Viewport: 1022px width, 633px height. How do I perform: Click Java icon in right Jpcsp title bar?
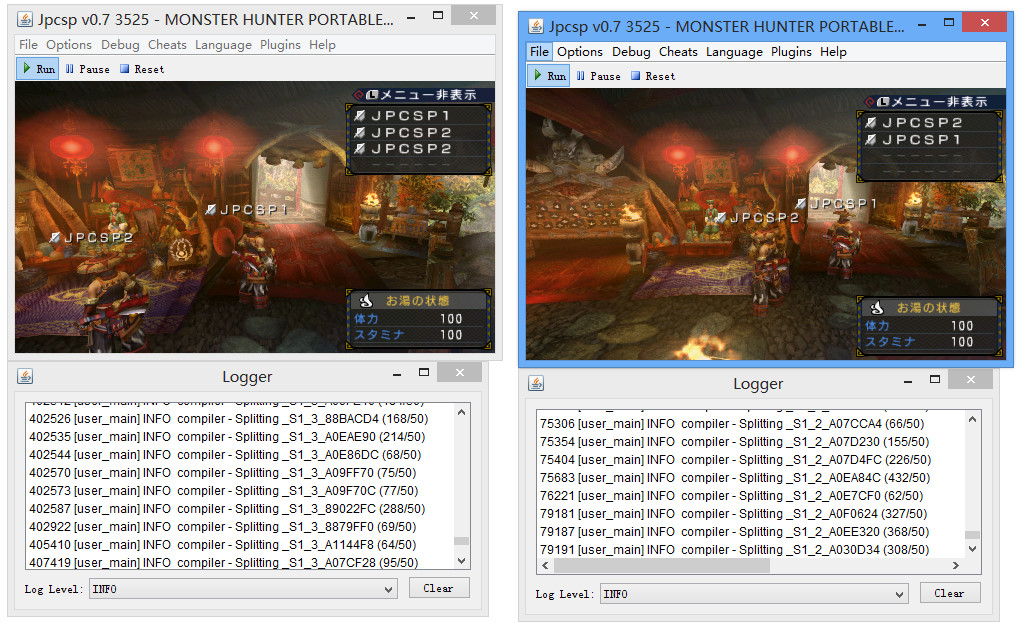pos(536,25)
